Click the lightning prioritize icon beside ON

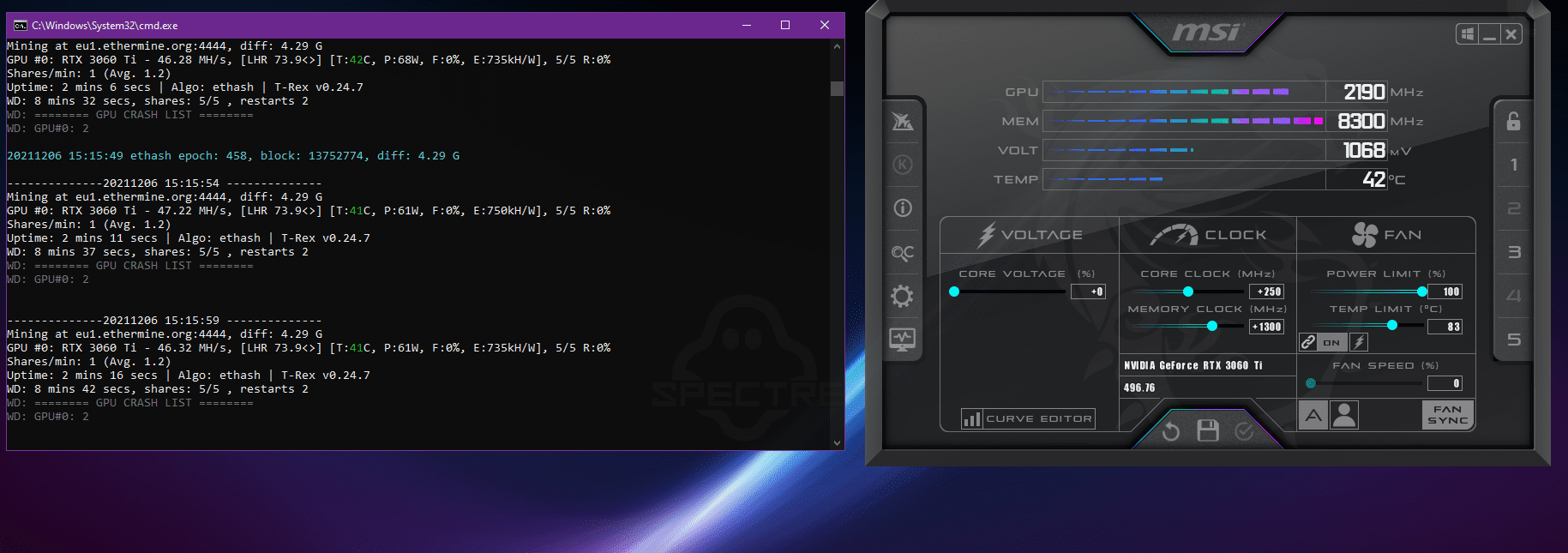click(1359, 342)
